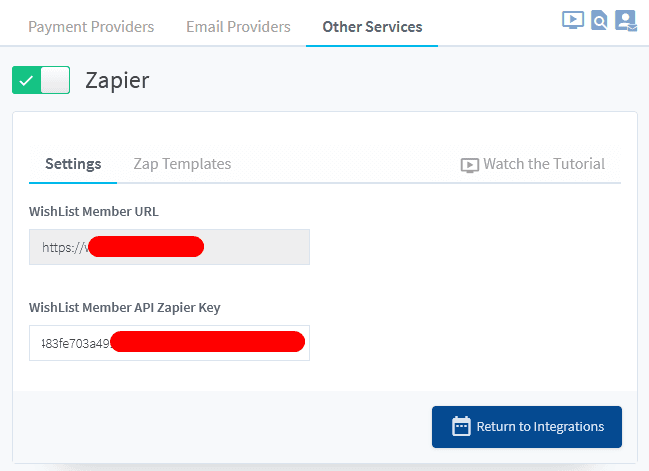649x471 pixels.
Task: Switch to Payment Providers tab
Action: (x=91, y=27)
